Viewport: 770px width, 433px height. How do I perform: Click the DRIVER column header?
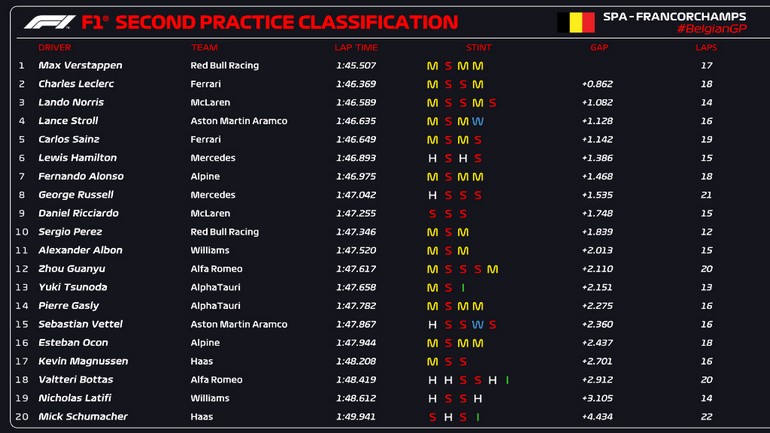pyautogui.click(x=54, y=47)
